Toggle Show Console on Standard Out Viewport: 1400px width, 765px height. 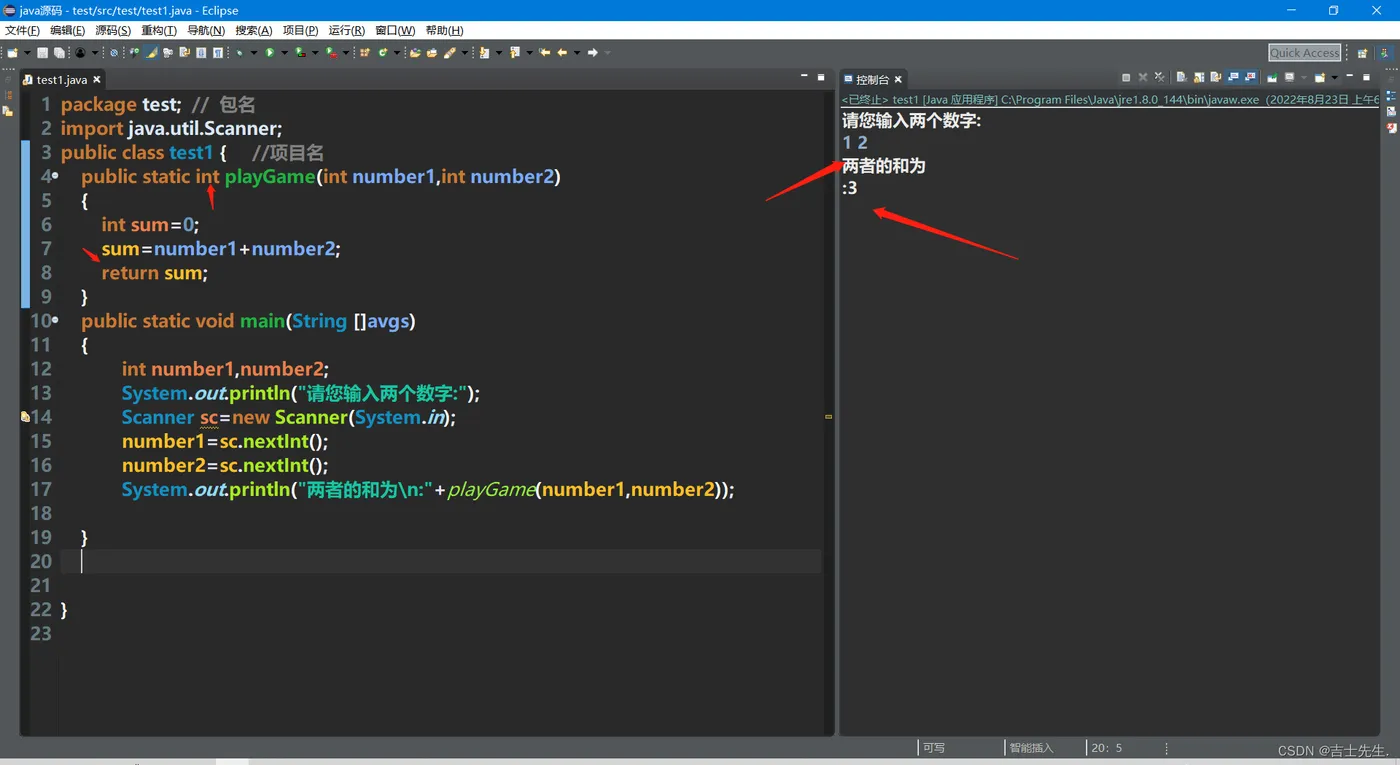[x=1234, y=77]
